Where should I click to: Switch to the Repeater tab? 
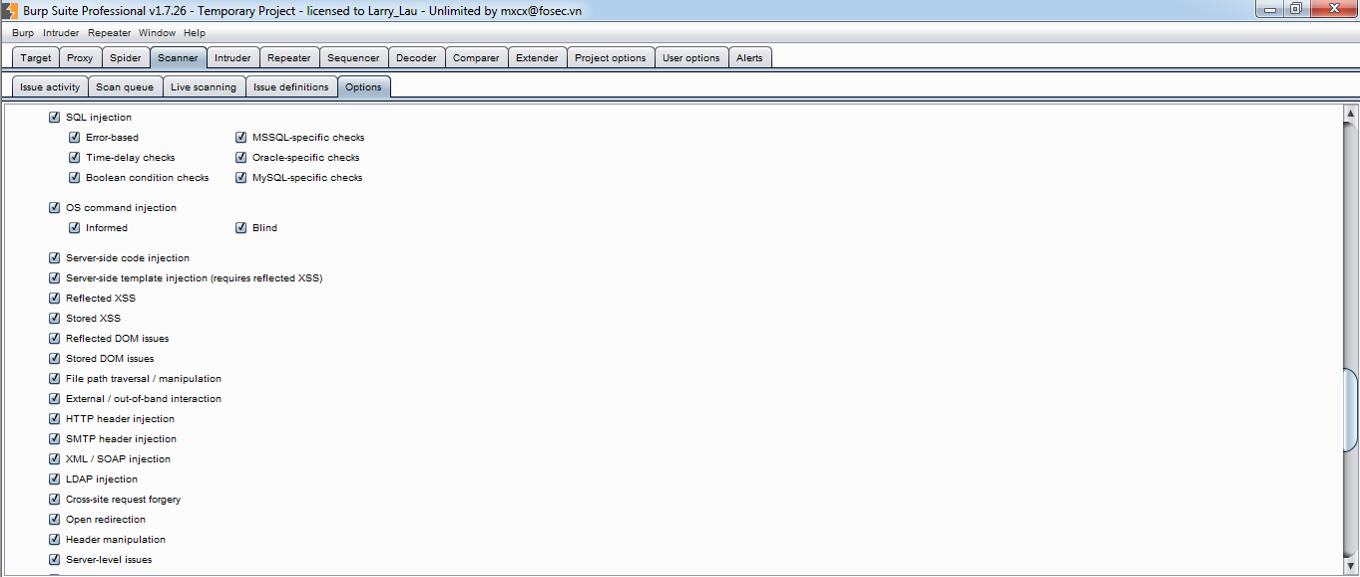[289, 58]
